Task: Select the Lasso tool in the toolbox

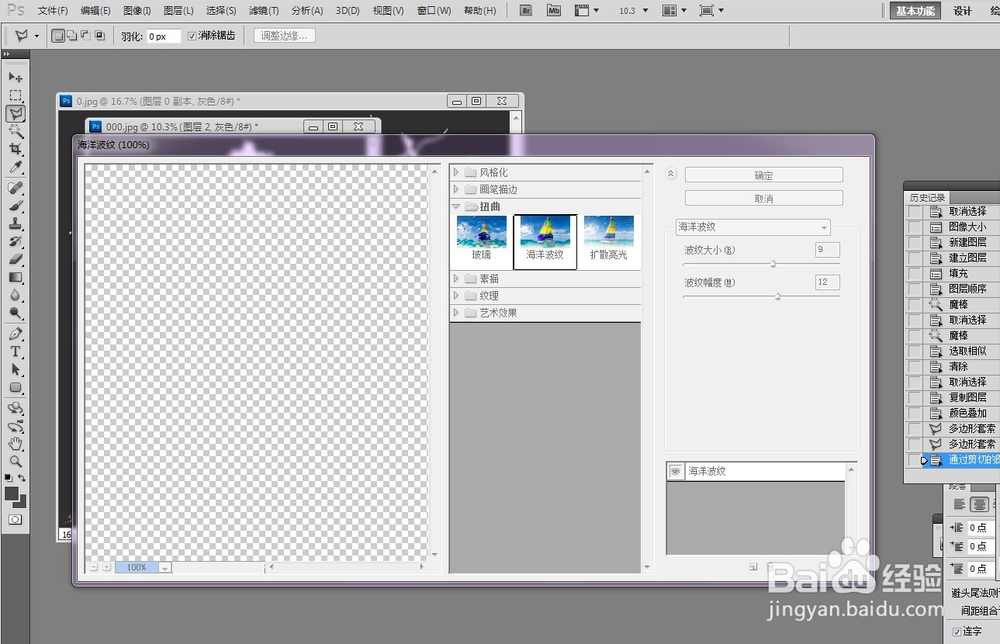Action: click(x=15, y=115)
